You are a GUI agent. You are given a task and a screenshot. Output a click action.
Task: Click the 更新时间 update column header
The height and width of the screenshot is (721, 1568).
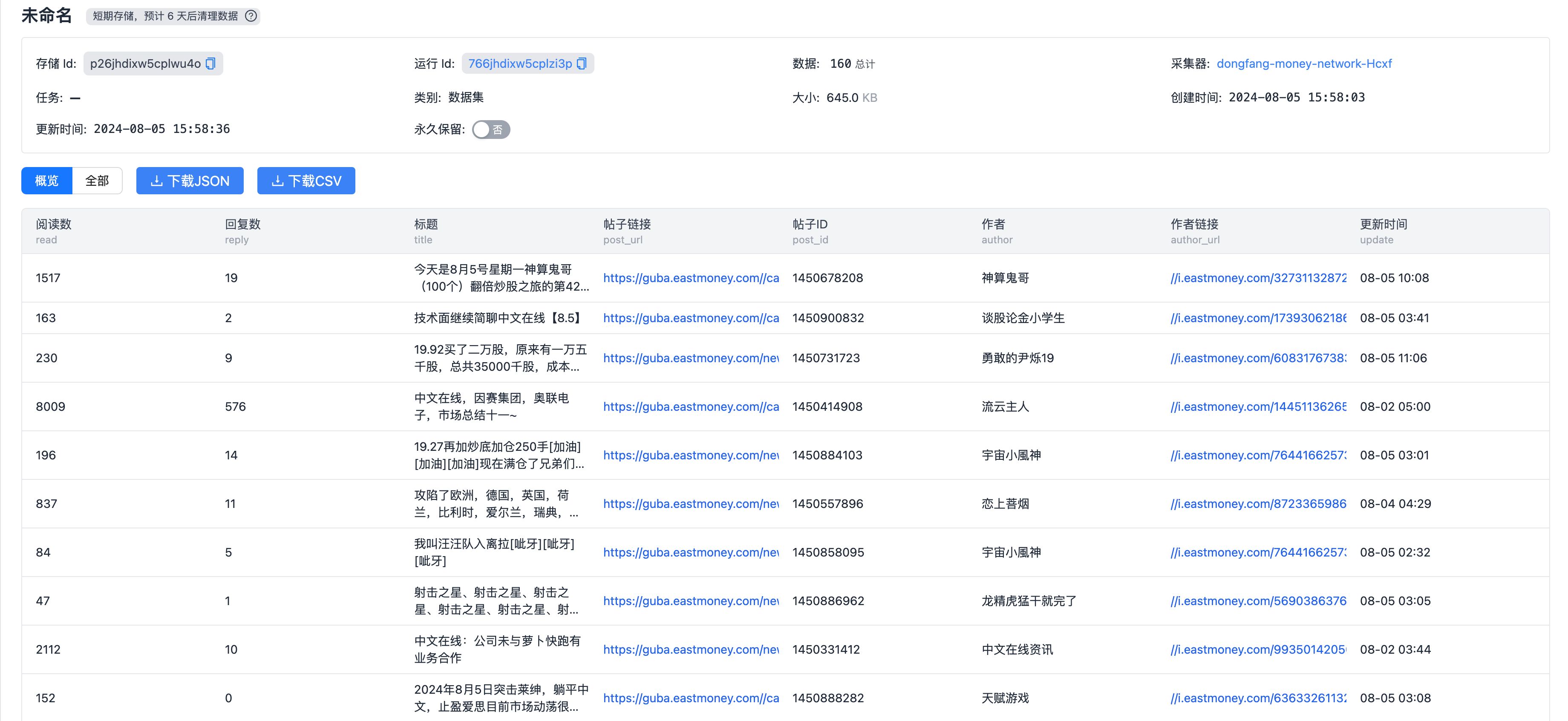(1383, 224)
